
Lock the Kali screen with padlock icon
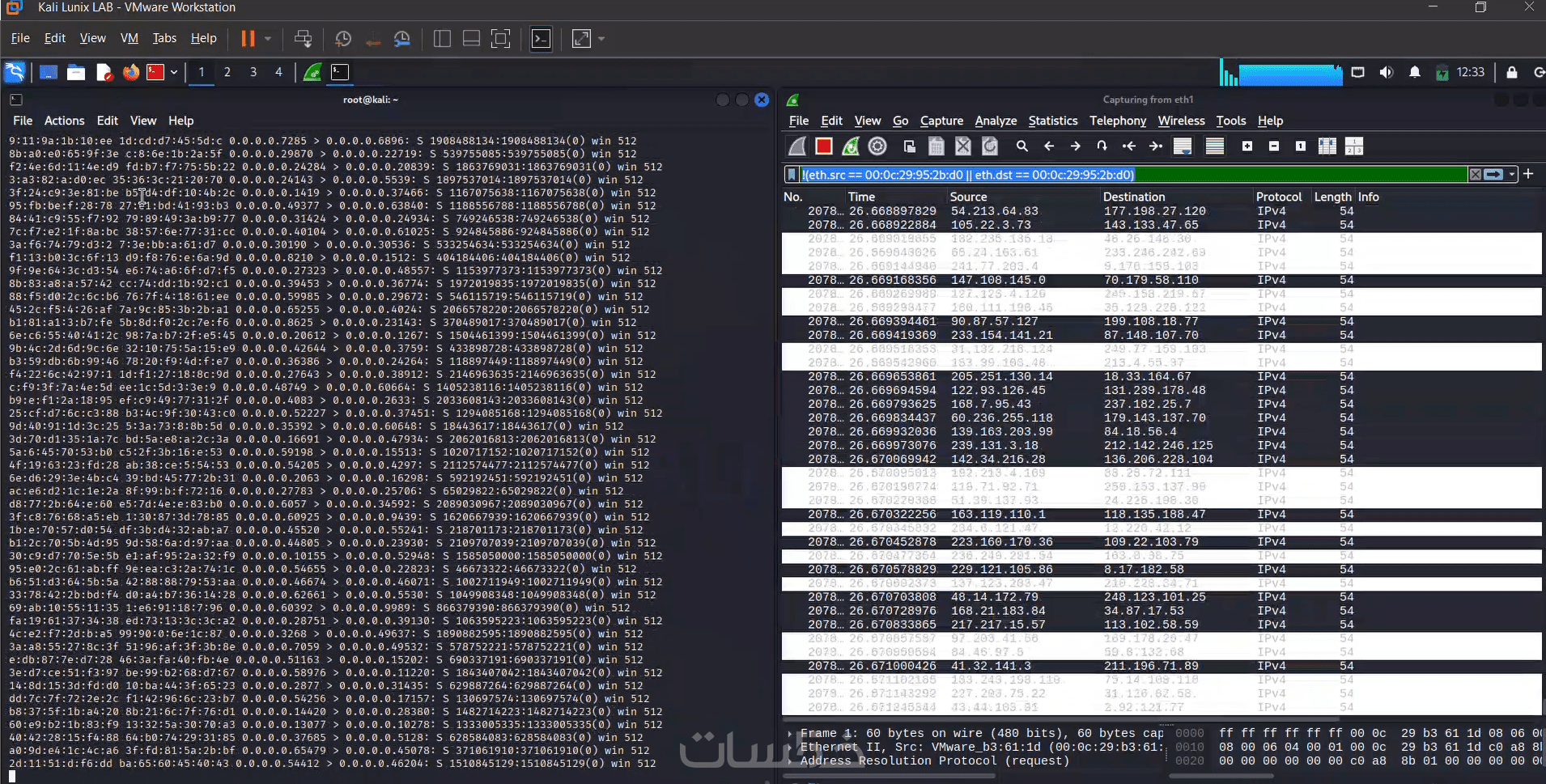pos(1512,72)
